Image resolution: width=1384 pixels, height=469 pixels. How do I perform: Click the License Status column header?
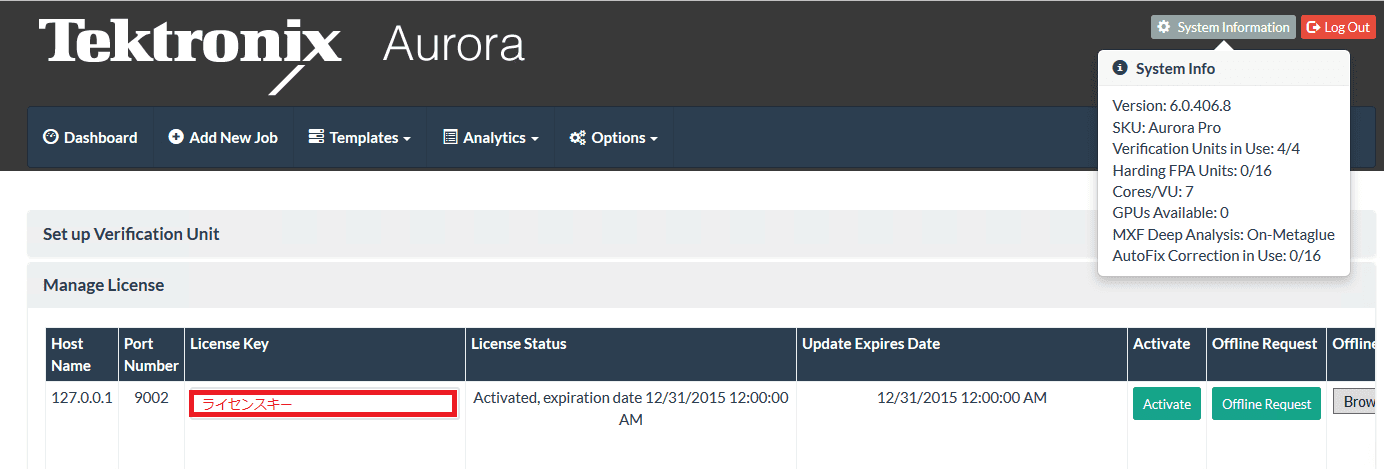[631, 354]
